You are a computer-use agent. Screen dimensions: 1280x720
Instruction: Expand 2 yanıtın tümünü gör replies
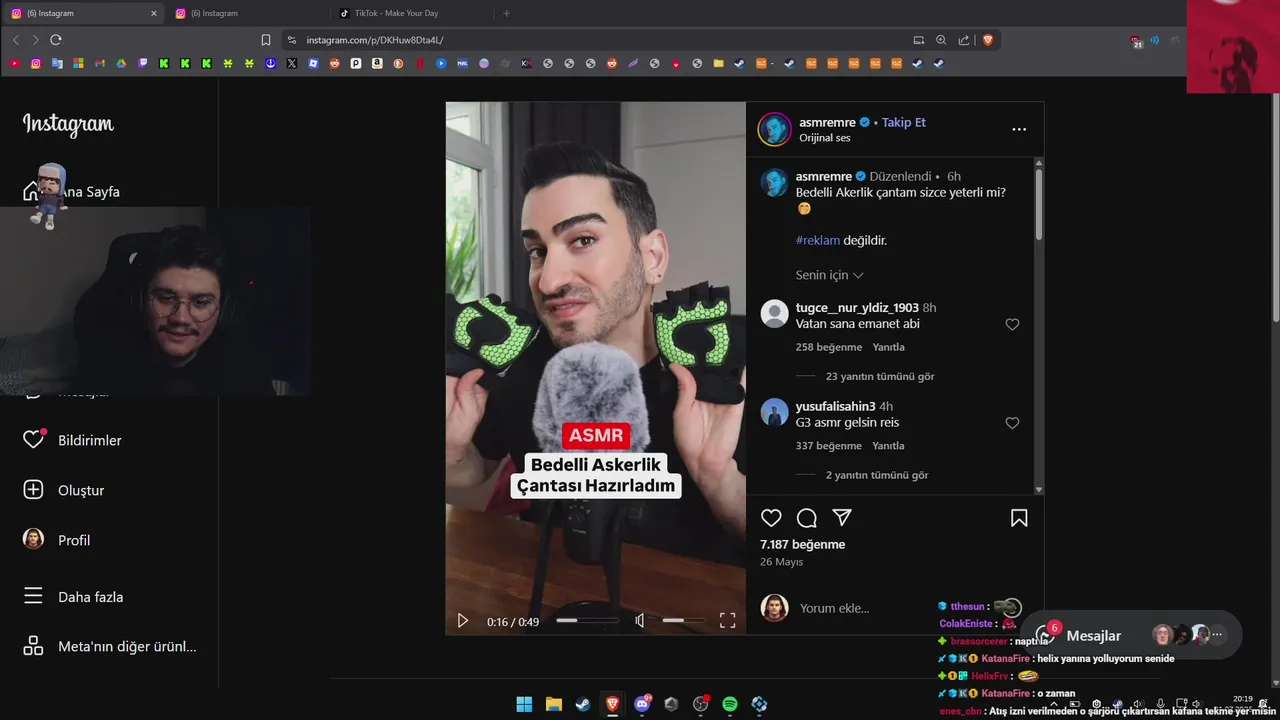point(877,475)
